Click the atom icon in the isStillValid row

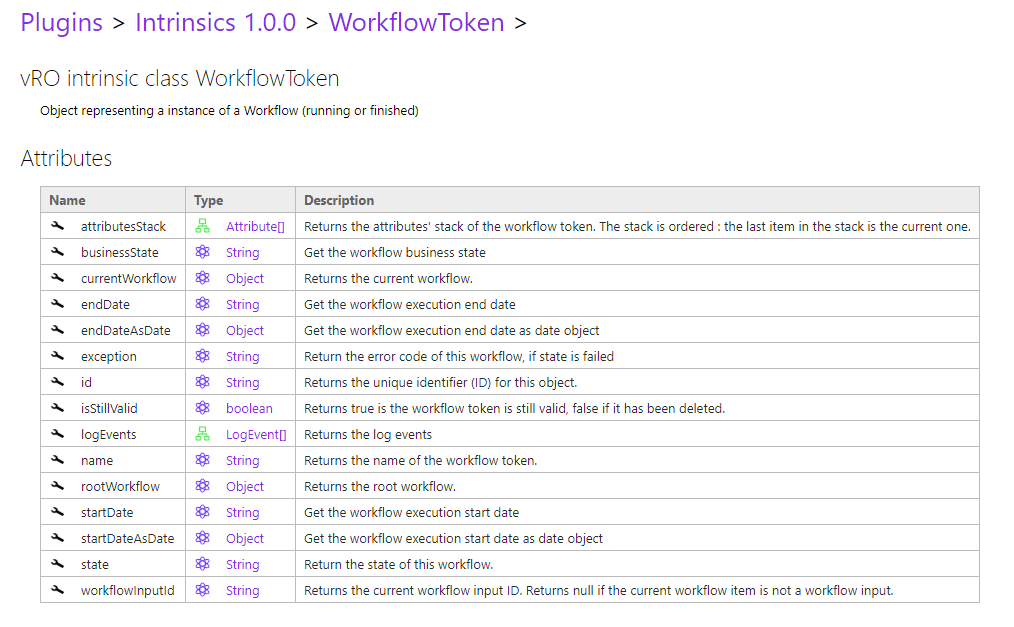[x=202, y=407]
